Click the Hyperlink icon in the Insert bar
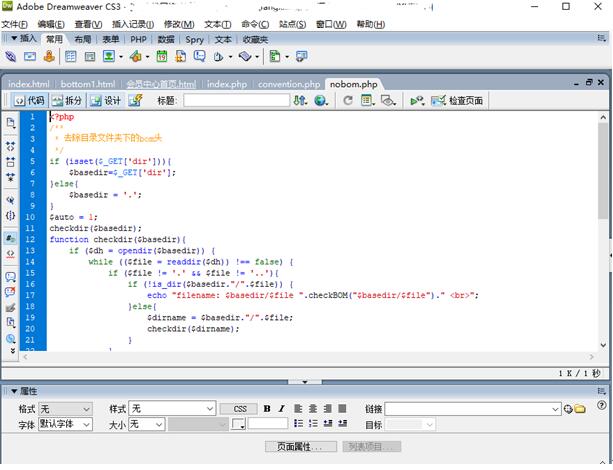This screenshot has width=613, height=470. 12,57
